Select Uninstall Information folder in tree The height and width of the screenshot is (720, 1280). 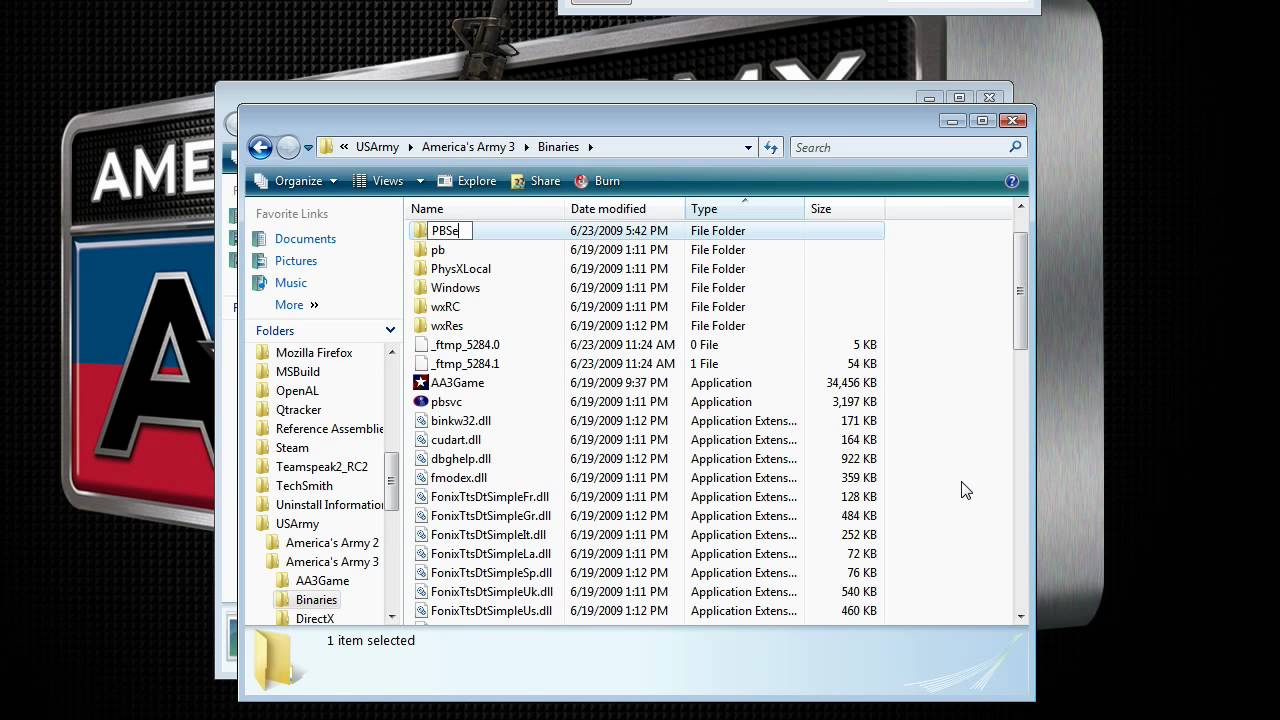click(329, 505)
